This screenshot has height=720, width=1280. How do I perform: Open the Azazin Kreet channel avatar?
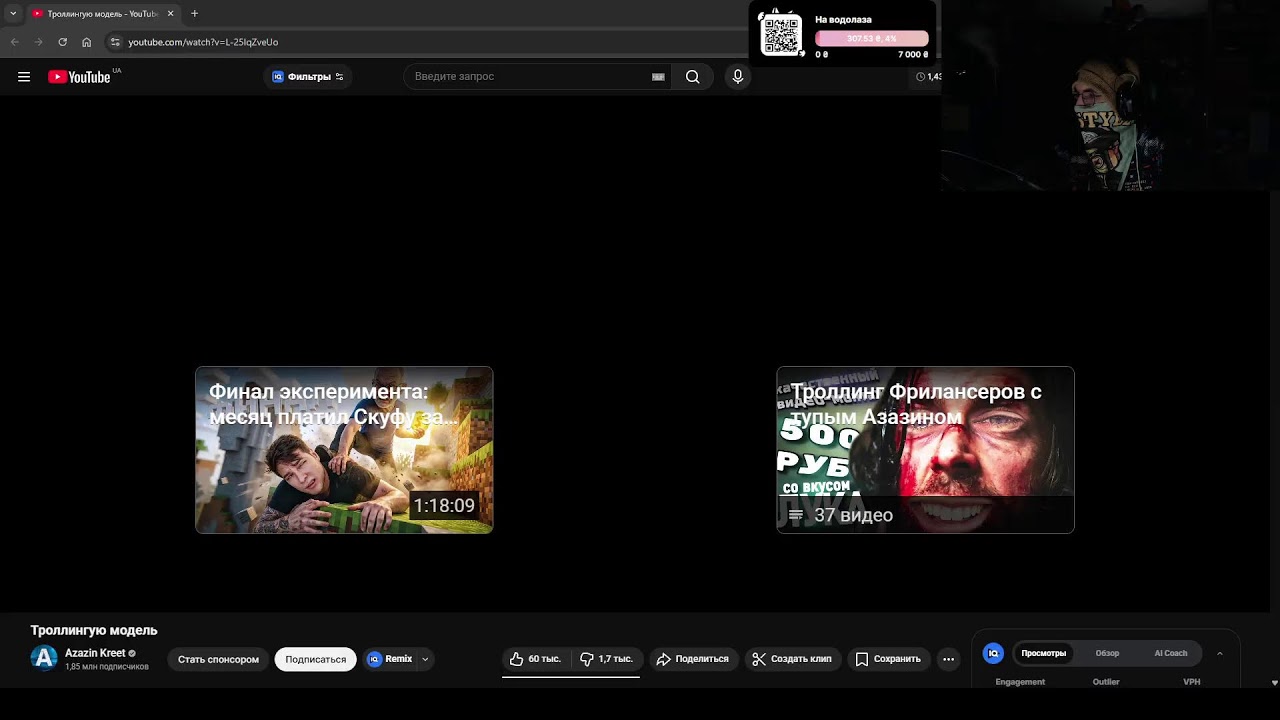(x=44, y=657)
